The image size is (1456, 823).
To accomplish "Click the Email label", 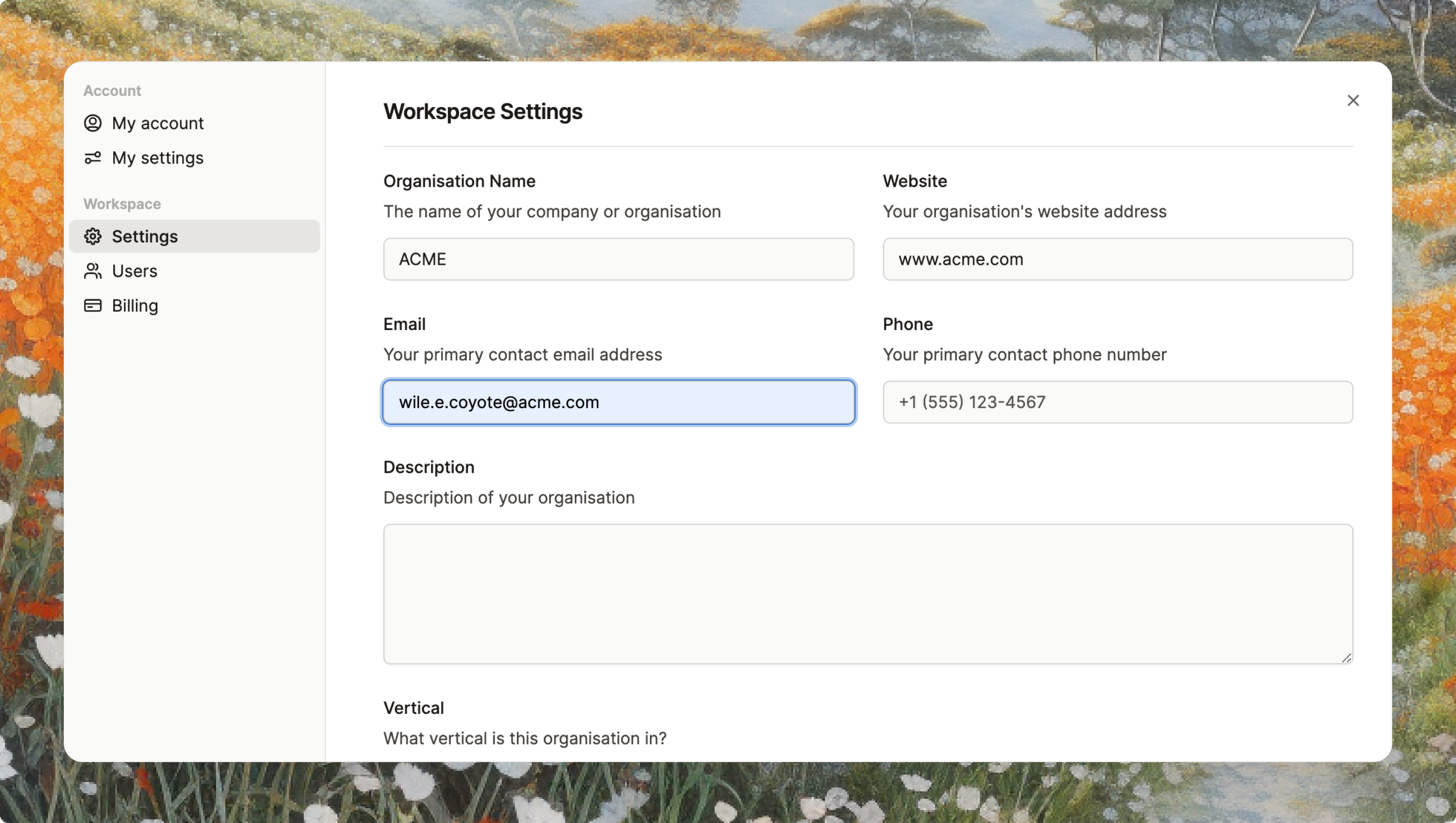I will [x=404, y=324].
